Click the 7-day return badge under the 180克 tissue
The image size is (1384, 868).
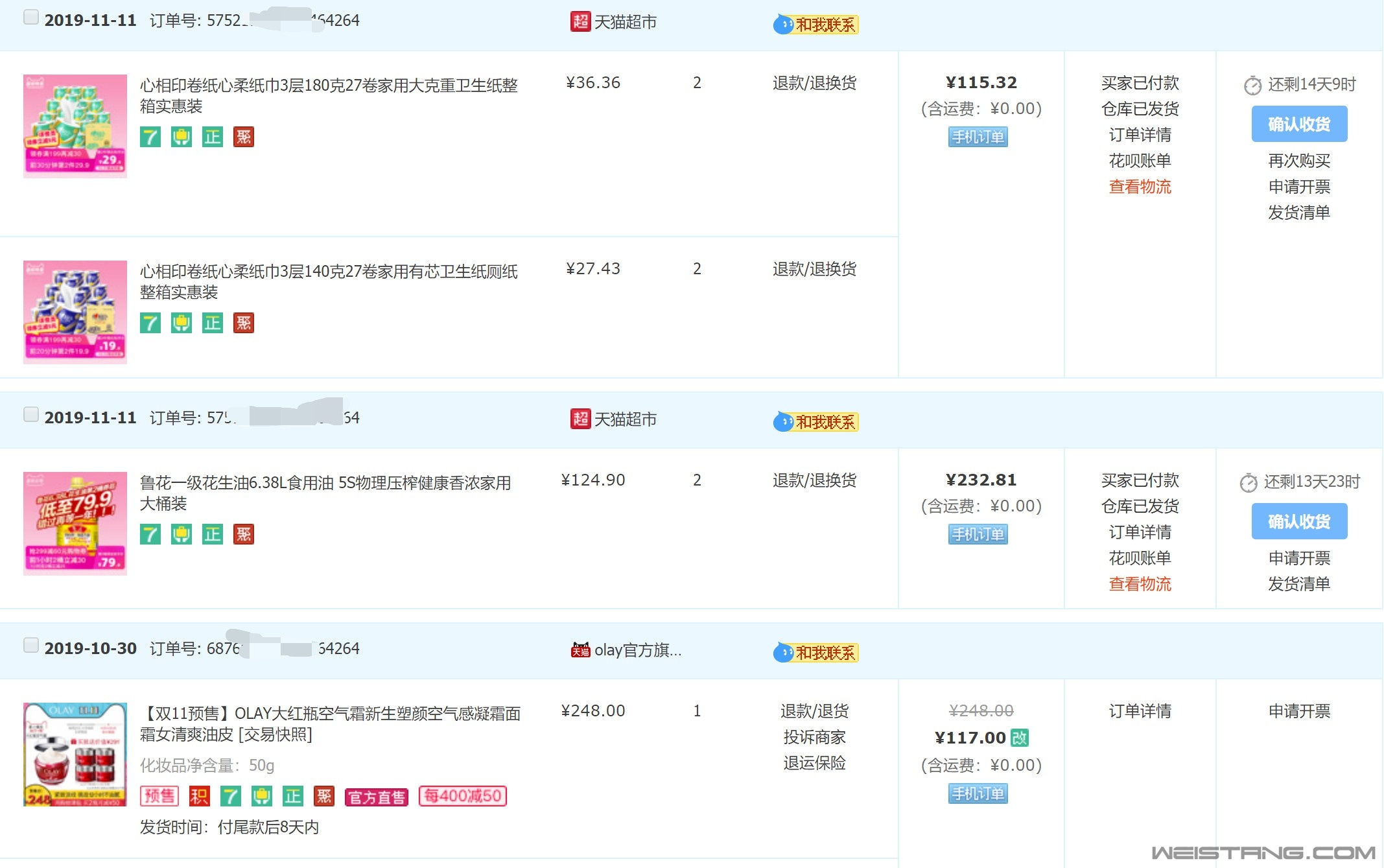[150, 137]
